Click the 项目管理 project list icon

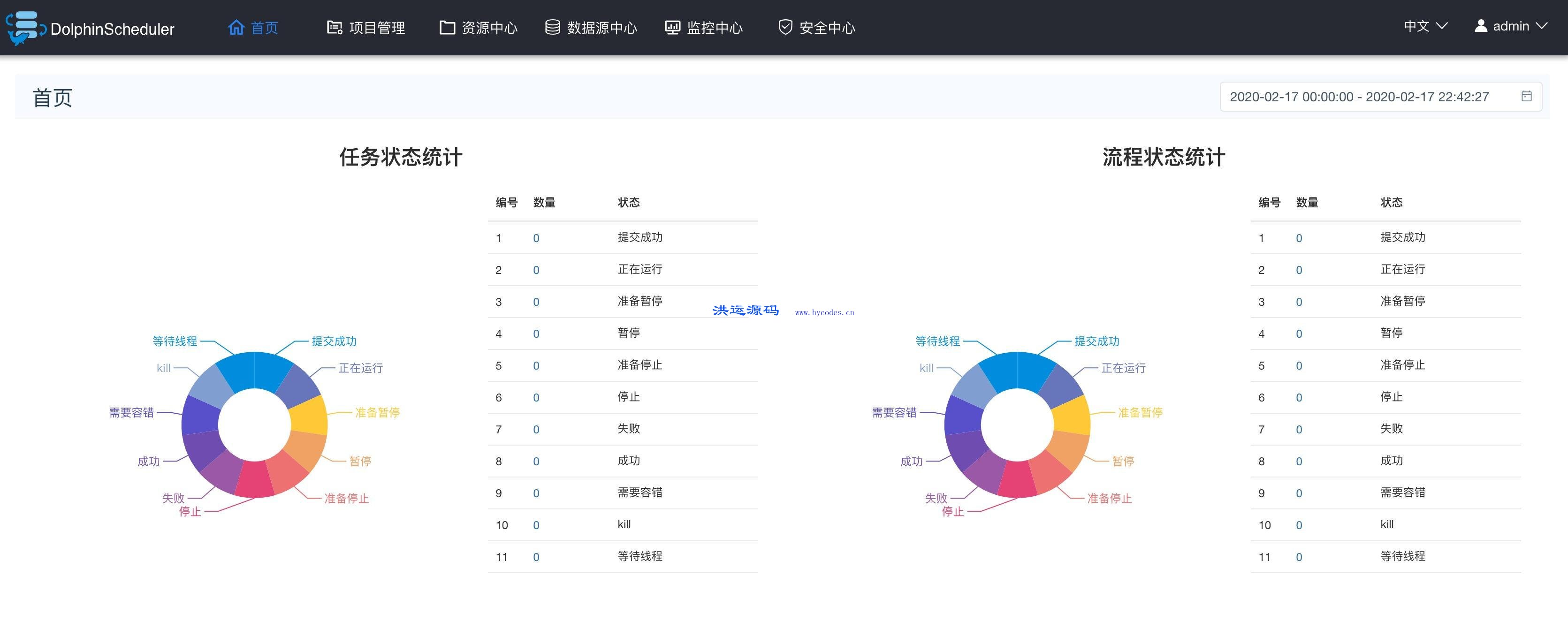click(x=334, y=27)
